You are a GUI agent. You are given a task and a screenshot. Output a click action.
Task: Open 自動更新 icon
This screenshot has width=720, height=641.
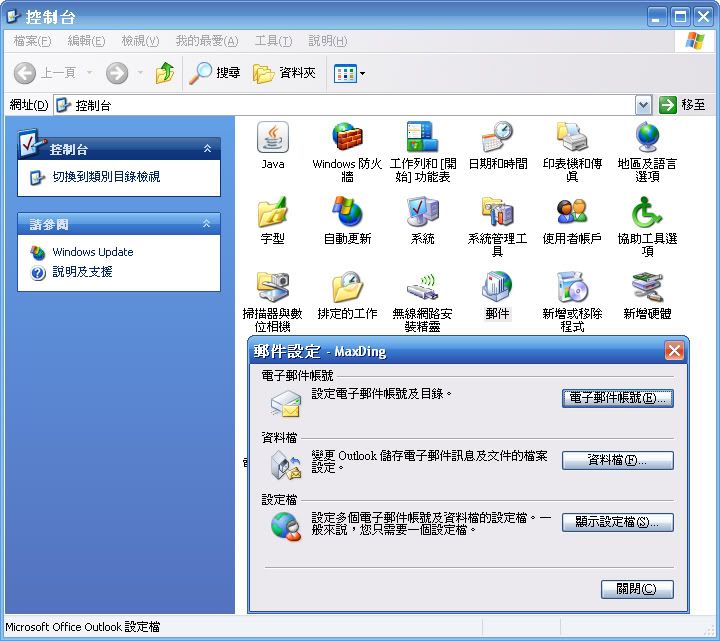(347, 212)
